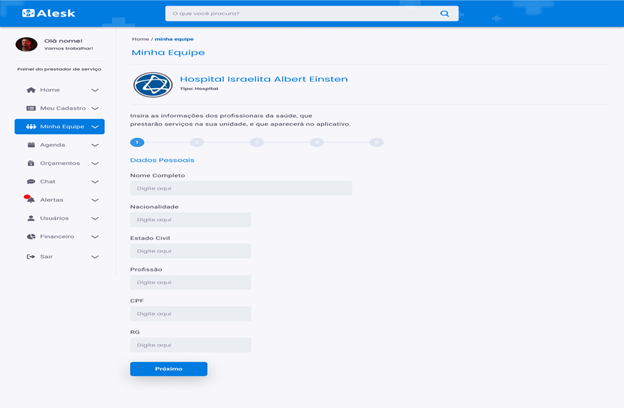Click the Orçamentos icon in sidebar
This screenshot has width=624, height=411.
click(31, 163)
